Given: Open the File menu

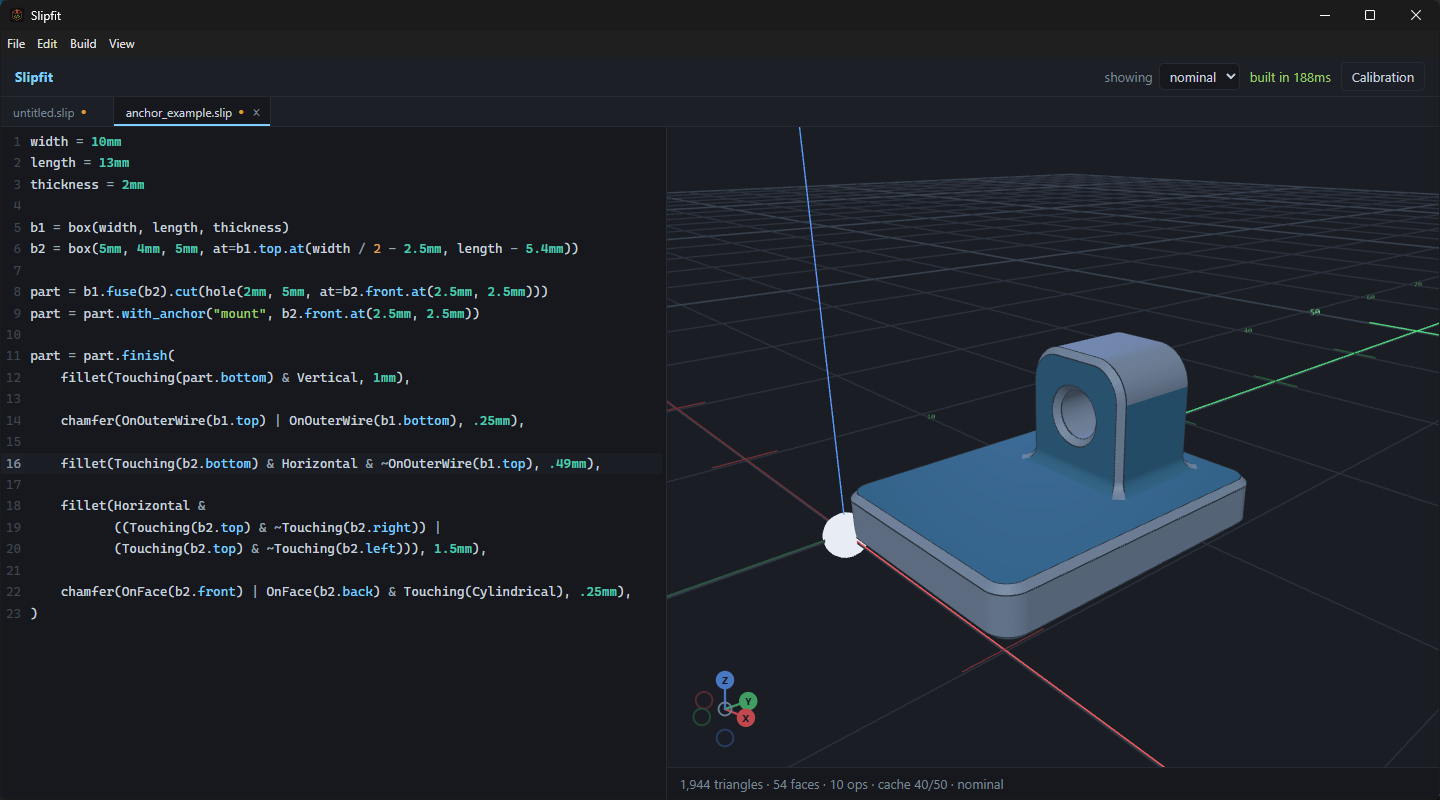Looking at the screenshot, I should [x=16, y=44].
